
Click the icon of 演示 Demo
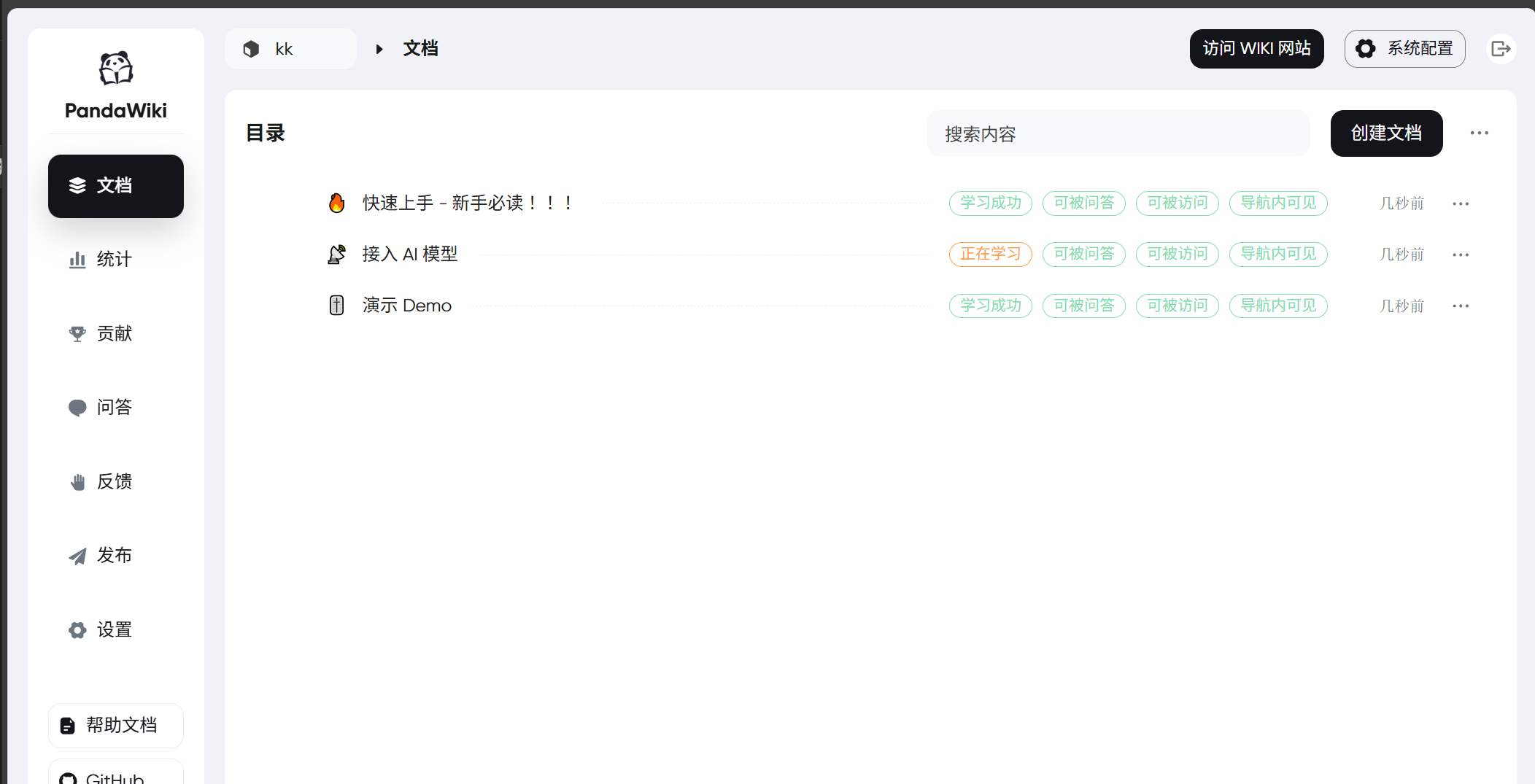coord(336,305)
